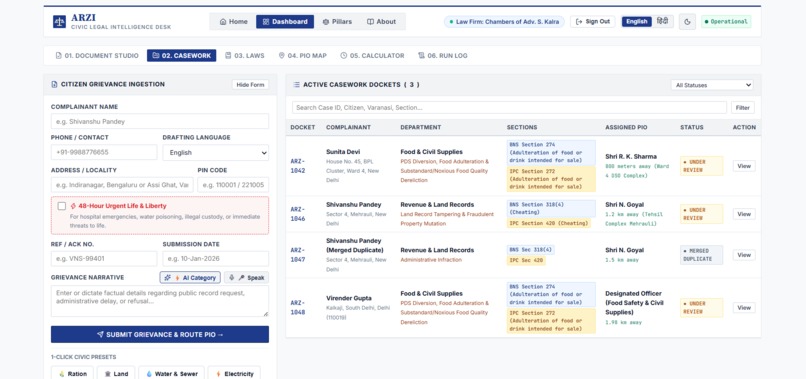This screenshot has width=806, height=379.
Task: Click BNS Section 318(4) (Cheating) tag
Action: pyautogui.click(x=551, y=208)
